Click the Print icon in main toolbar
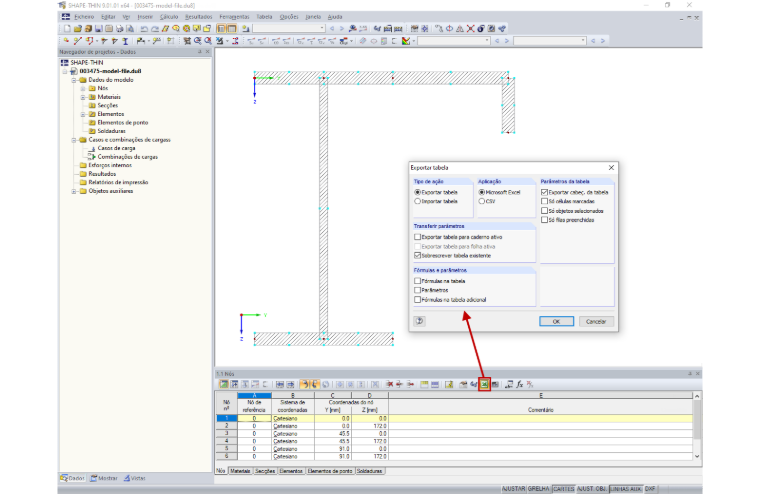This screenshot has width=760, height=494. 119,29
